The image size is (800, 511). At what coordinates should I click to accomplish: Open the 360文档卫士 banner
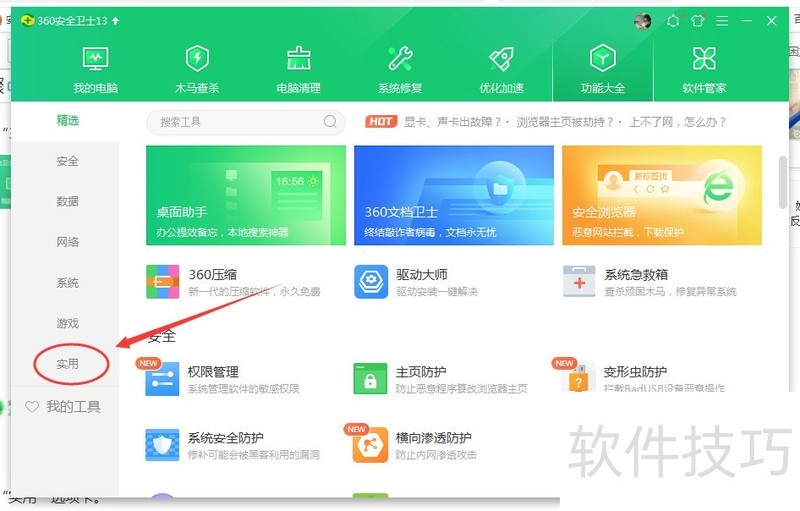coord(454,195)
